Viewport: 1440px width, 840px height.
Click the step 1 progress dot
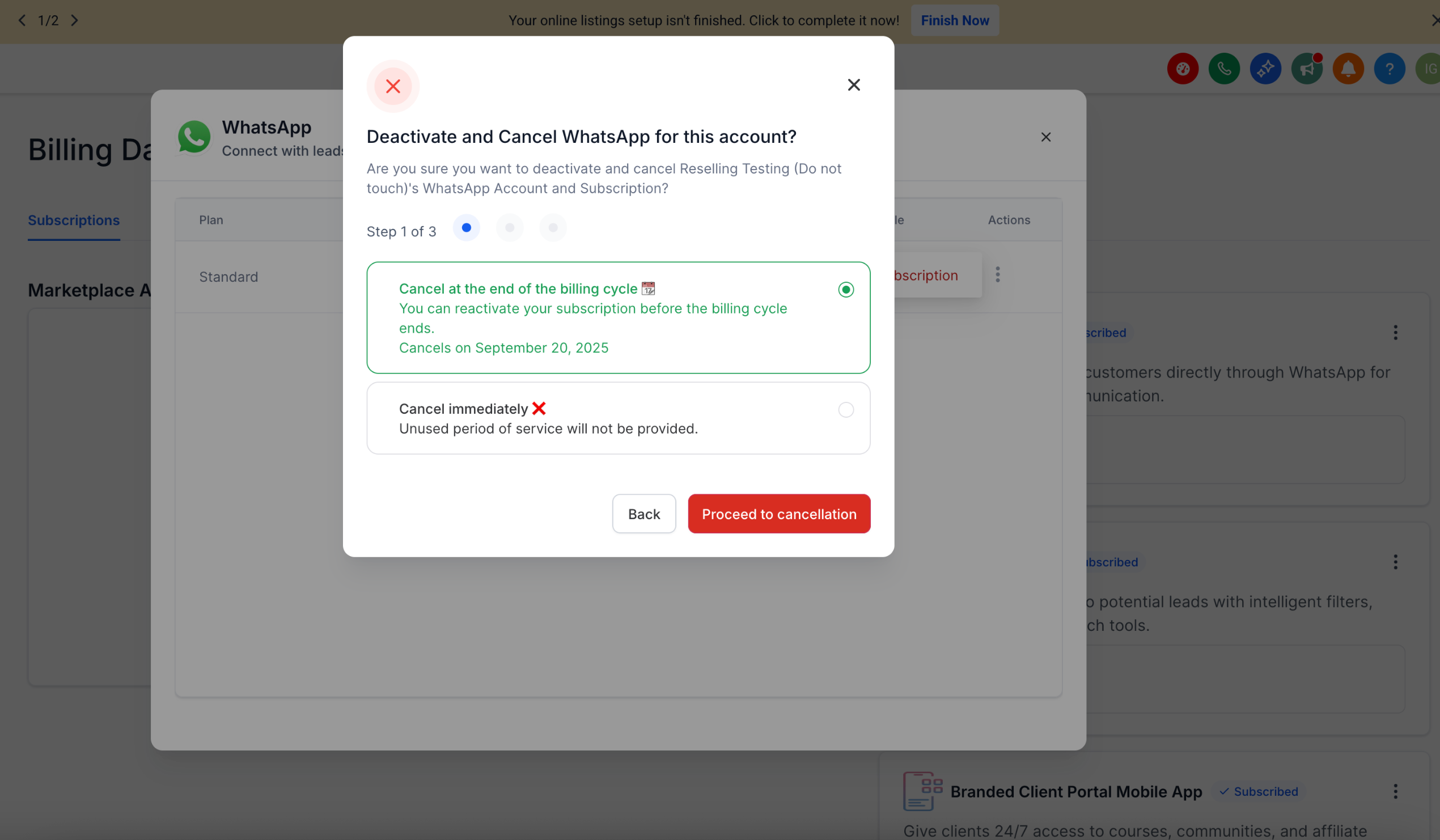click(x=466, y=227)
